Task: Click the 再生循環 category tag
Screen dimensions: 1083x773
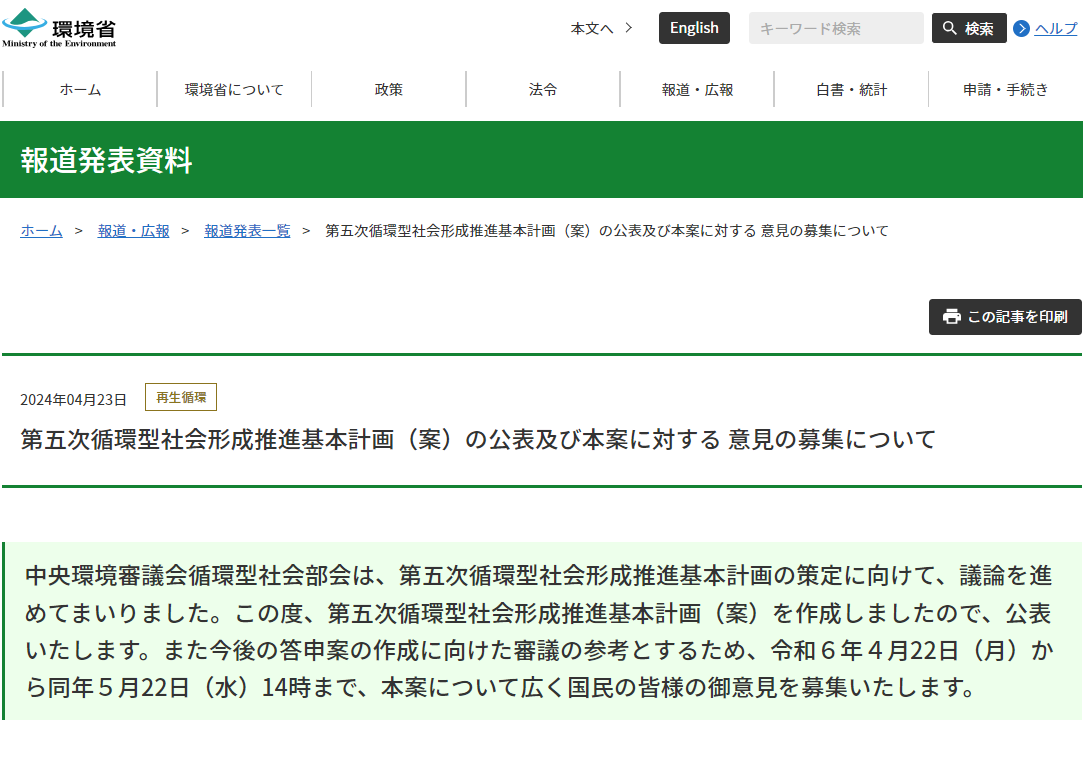Action: (181, 397)
